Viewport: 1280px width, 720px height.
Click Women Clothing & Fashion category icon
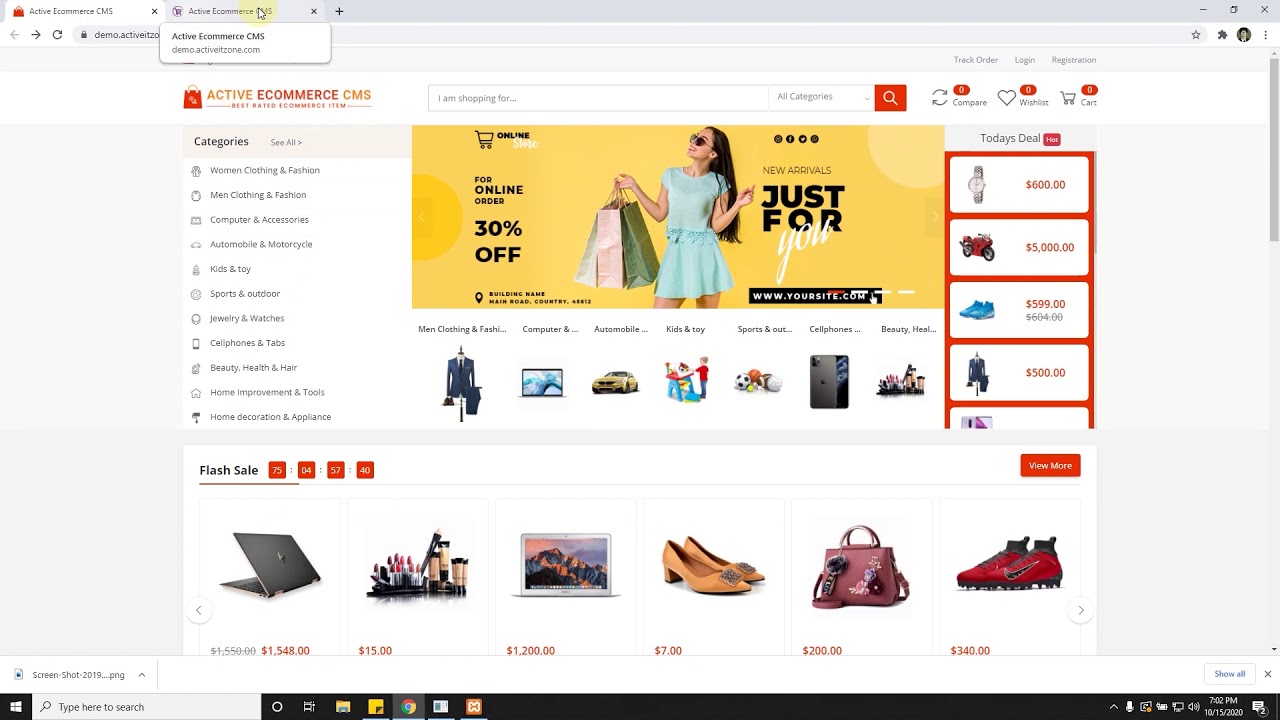196,171
